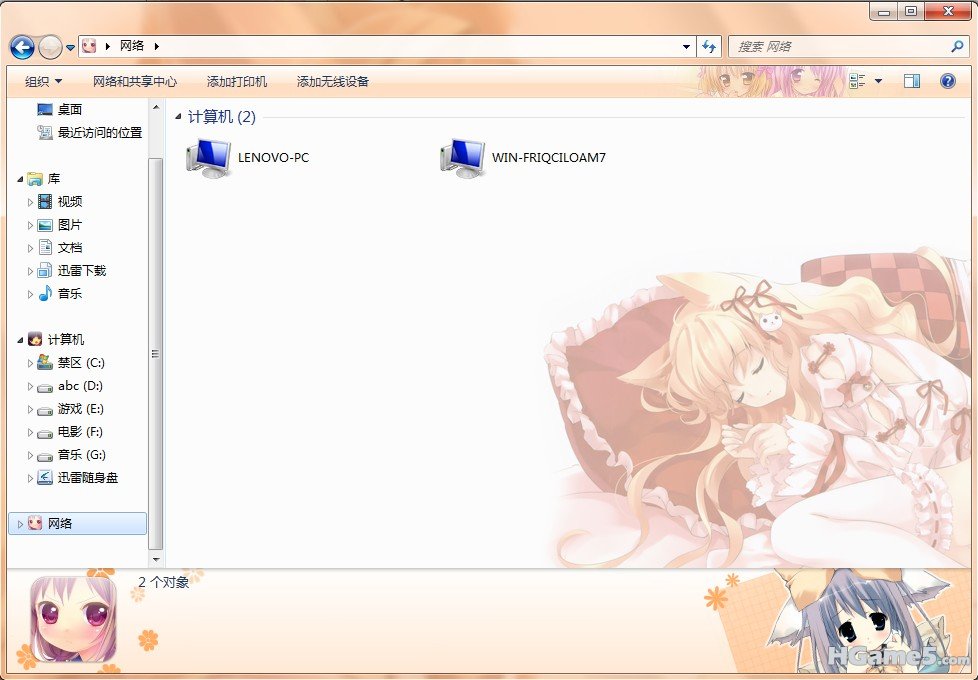Click 添加无线设备 button
978x680 pixels.
(x=333, y=81)
